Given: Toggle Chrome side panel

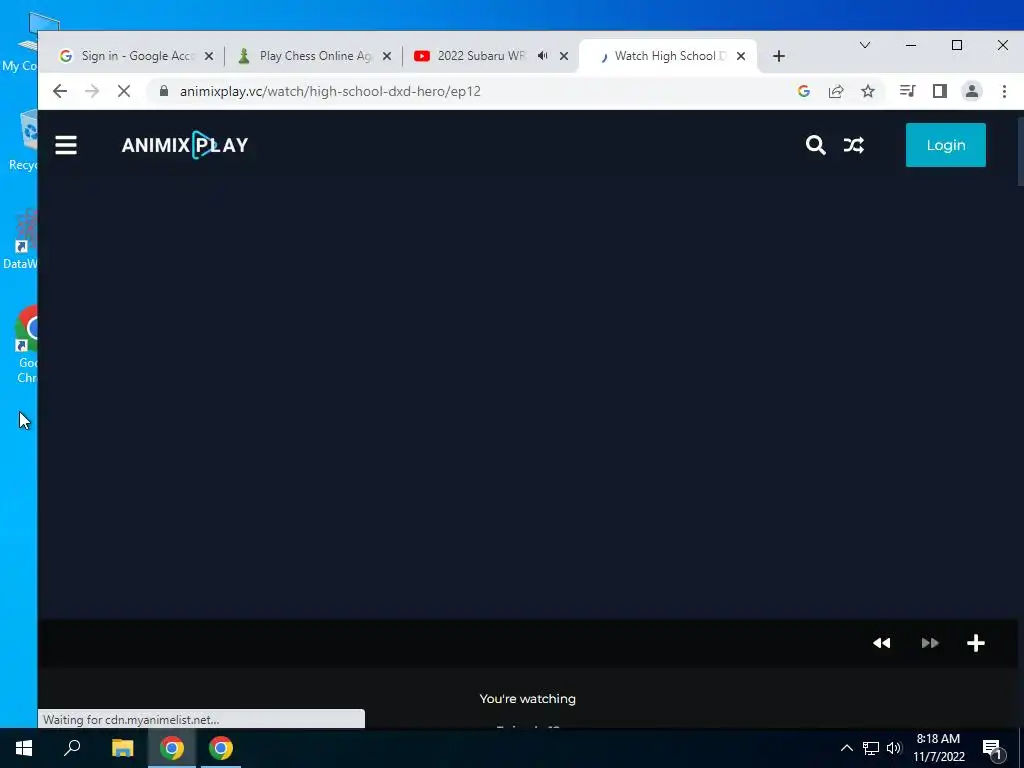Looking at the screenshot, I should pos(940,91).
